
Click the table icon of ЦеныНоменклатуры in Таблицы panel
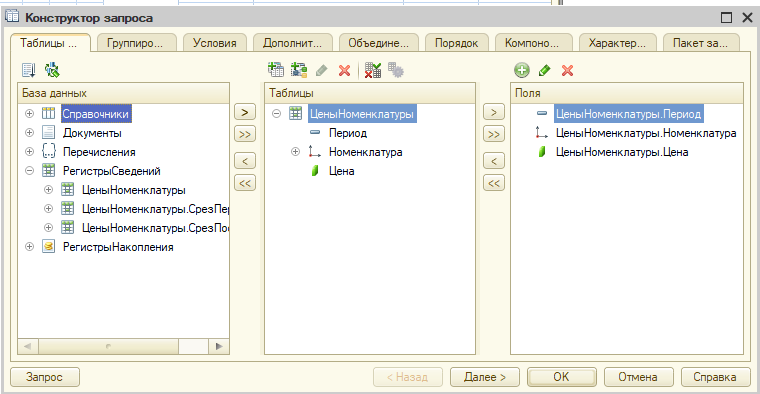click(x=296, y=114)
